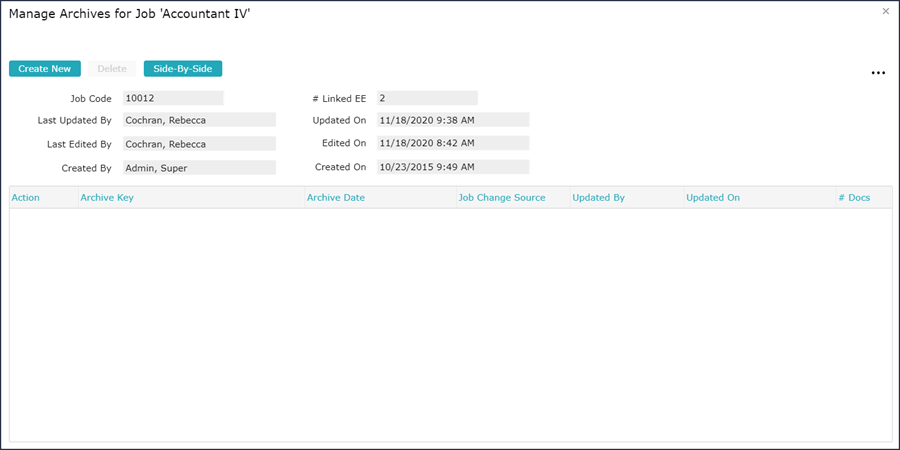The width and height of the screenshot is (900, 450).
Task: Select the Last Updated By field
Action: pyautogui.click(x=198, y=120)
